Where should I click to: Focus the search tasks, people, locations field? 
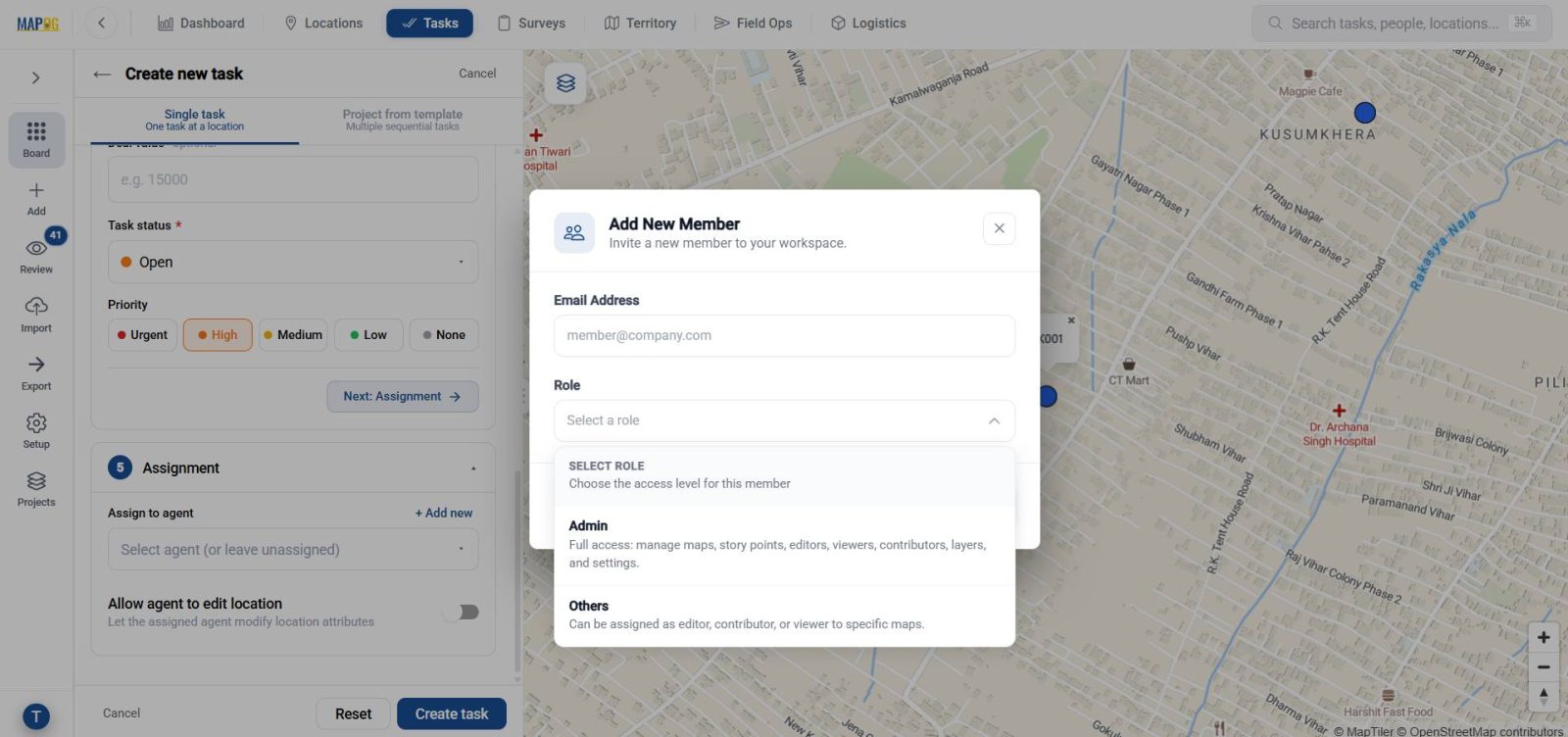point(1401,23)
